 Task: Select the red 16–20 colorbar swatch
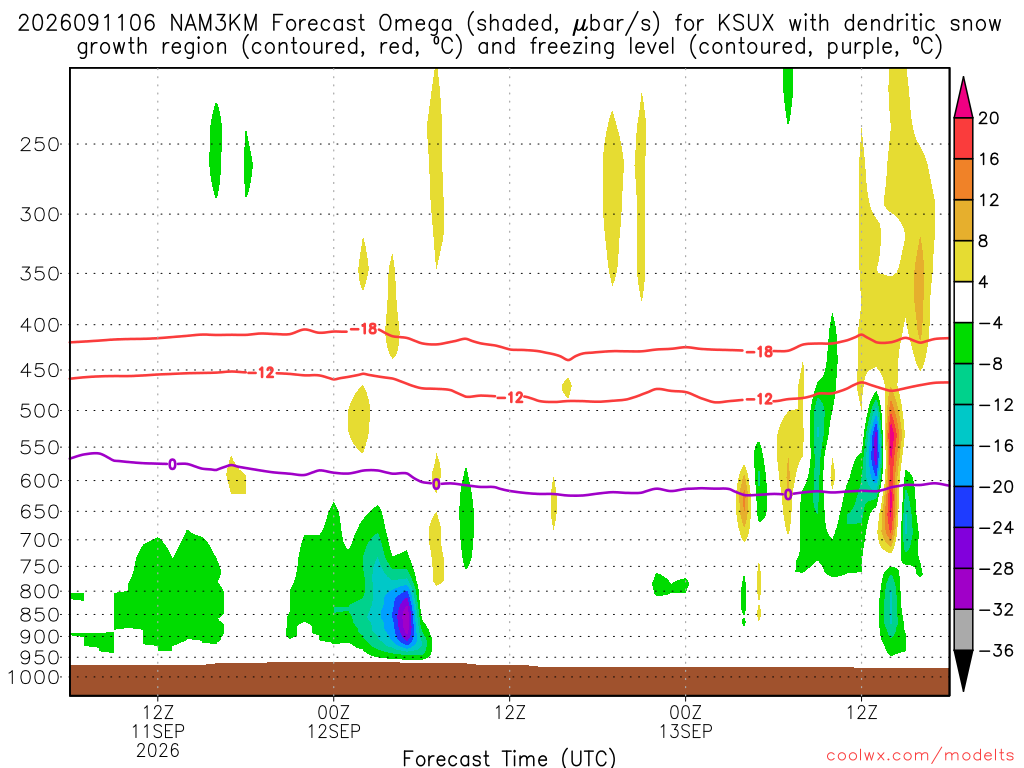pyautogui.click(x=963, y=138)
